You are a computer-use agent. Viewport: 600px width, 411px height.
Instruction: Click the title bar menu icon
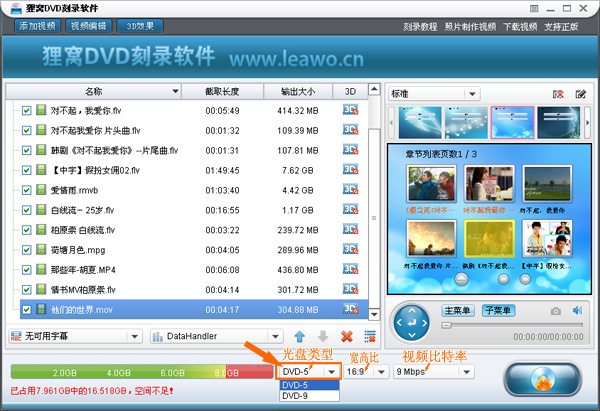534,8
